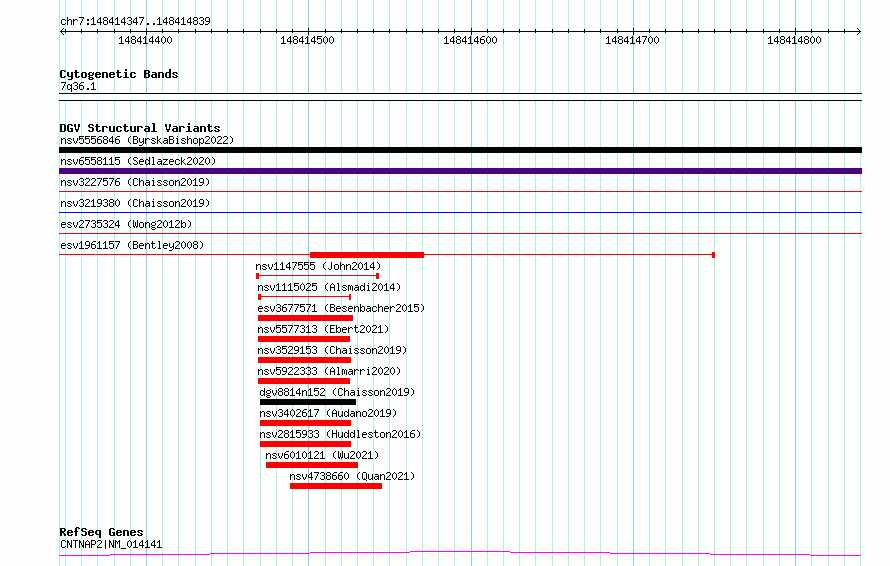Viewport: 890px width, 566px height.
Task: Click the nsv5556846 (ByrskaBishop2022) variant label
Action: click(146, 140)
